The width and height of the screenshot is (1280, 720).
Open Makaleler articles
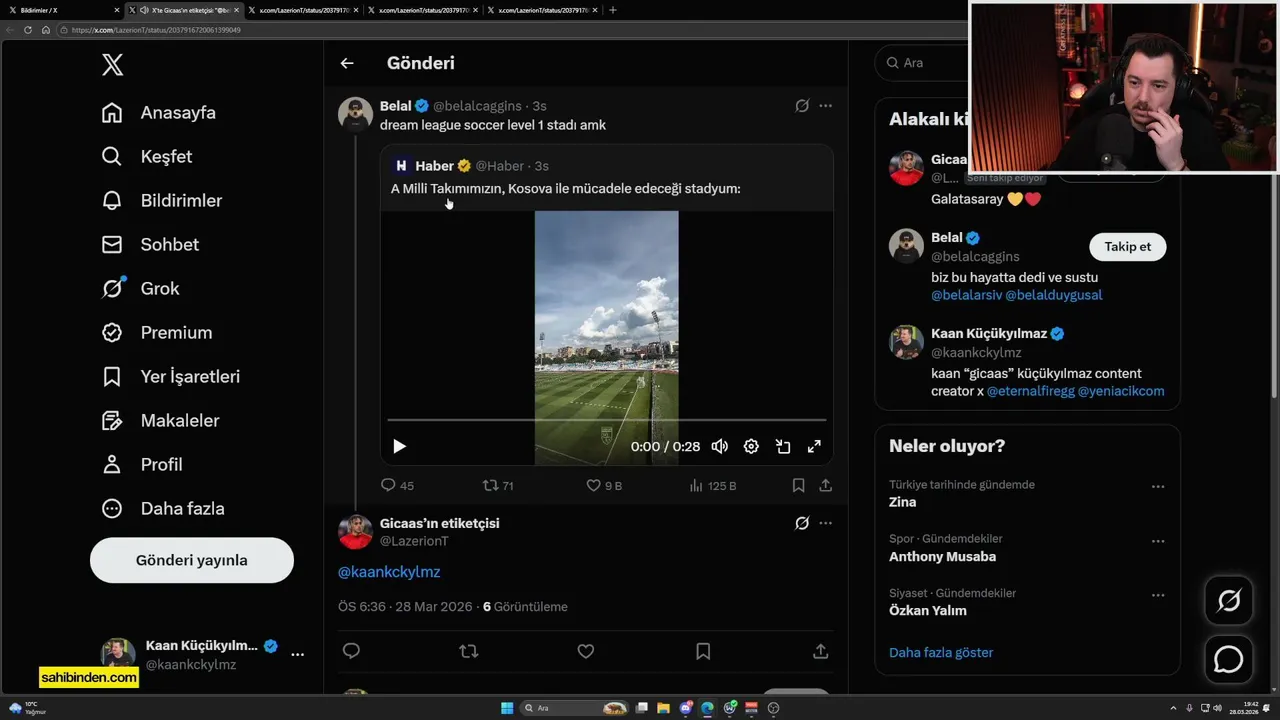pyautogui.click(x=160, y=421)
